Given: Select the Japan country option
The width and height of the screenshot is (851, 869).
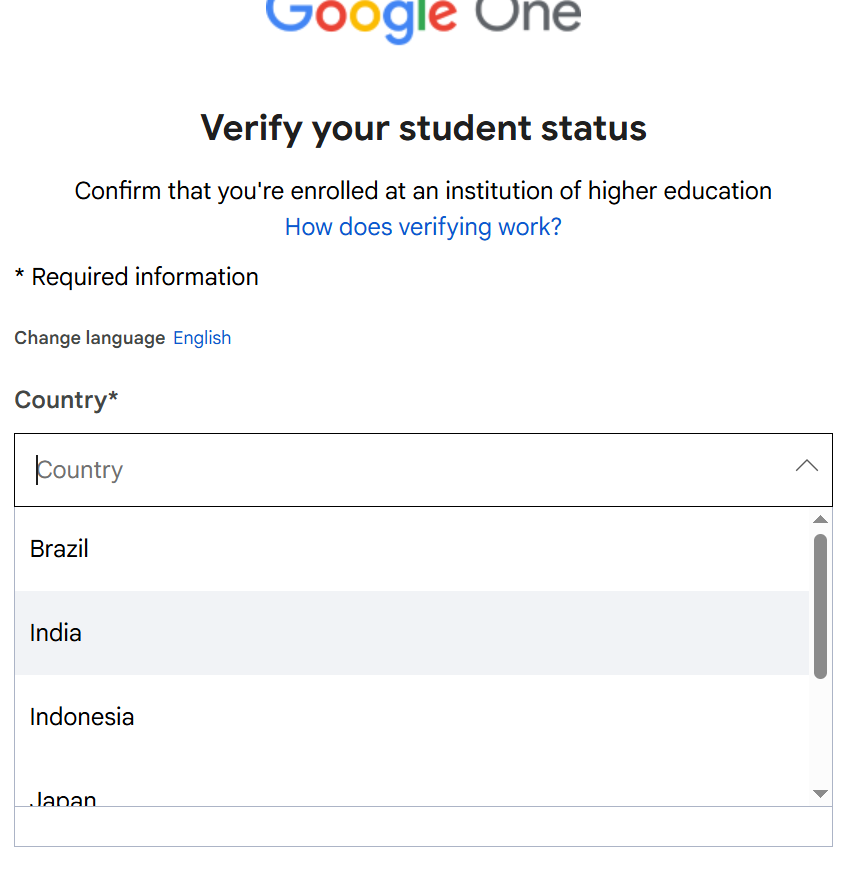Looking at the screenshot, I should [64, 799].
